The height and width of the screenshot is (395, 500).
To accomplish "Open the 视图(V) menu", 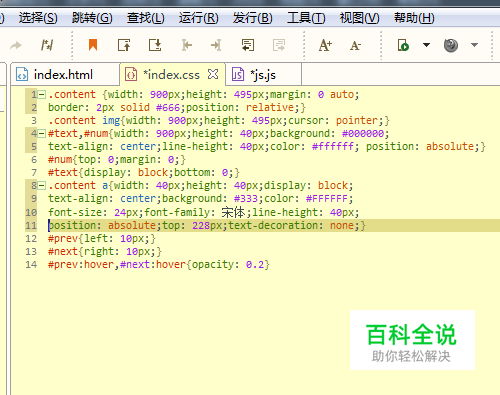I will 359,18.
